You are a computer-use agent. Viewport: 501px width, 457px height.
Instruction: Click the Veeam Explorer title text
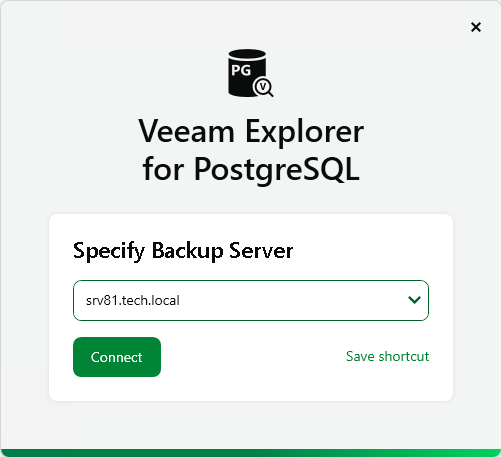tap(251, 132)
